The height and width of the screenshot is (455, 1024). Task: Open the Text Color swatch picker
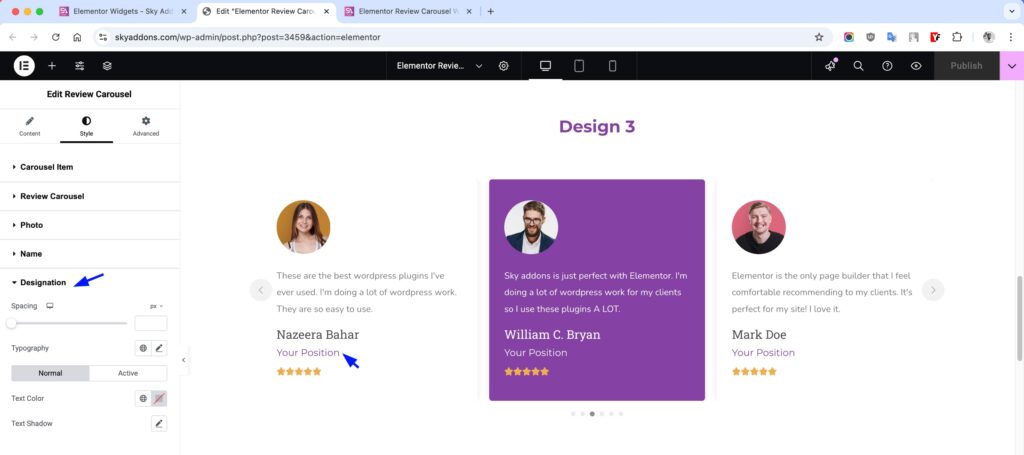point(159,398)
